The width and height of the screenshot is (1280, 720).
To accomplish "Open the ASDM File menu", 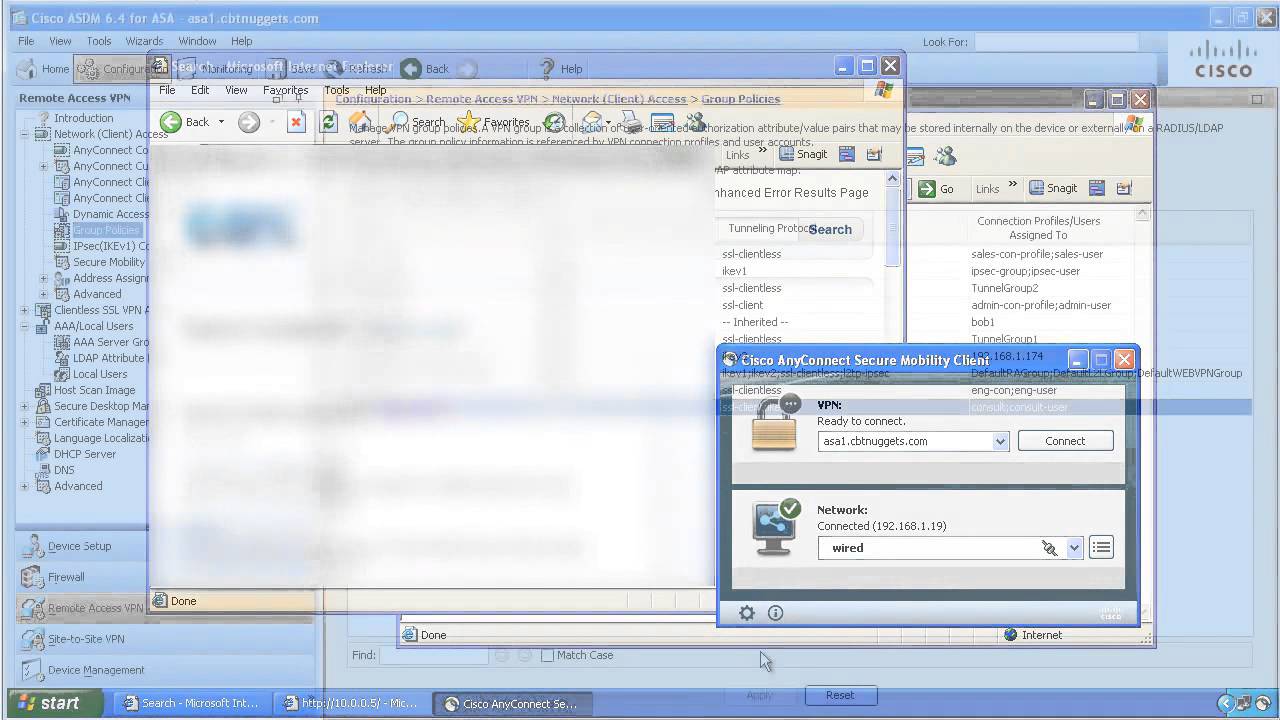I will tap(26, 41).
